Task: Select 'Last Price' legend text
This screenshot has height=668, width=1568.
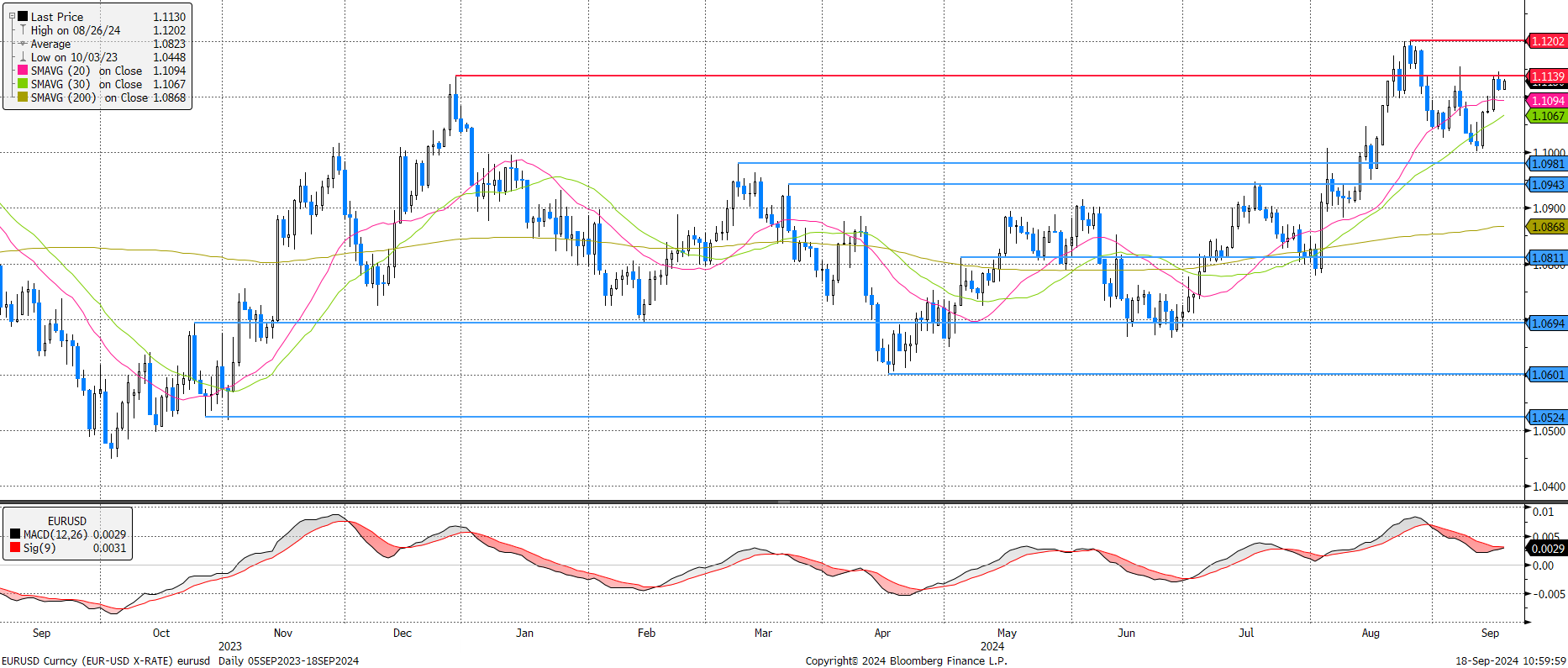Action: (x=57, y=17)
